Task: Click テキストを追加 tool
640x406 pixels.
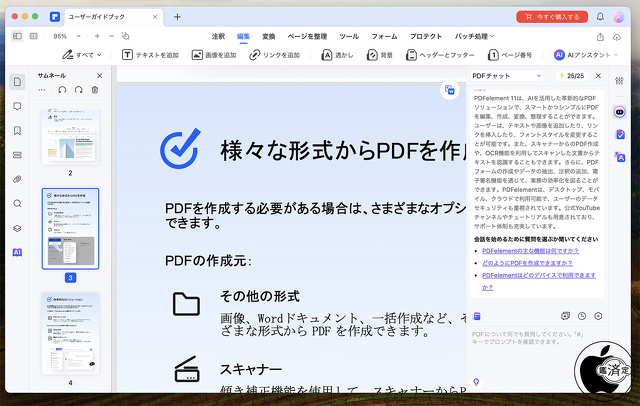Action: pos(150,55)
